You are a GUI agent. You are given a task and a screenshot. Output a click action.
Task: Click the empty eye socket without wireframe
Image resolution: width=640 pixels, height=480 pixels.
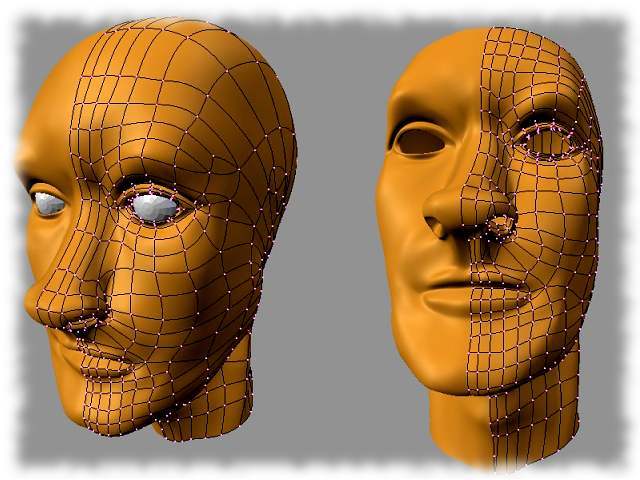[x=420, y=141]
